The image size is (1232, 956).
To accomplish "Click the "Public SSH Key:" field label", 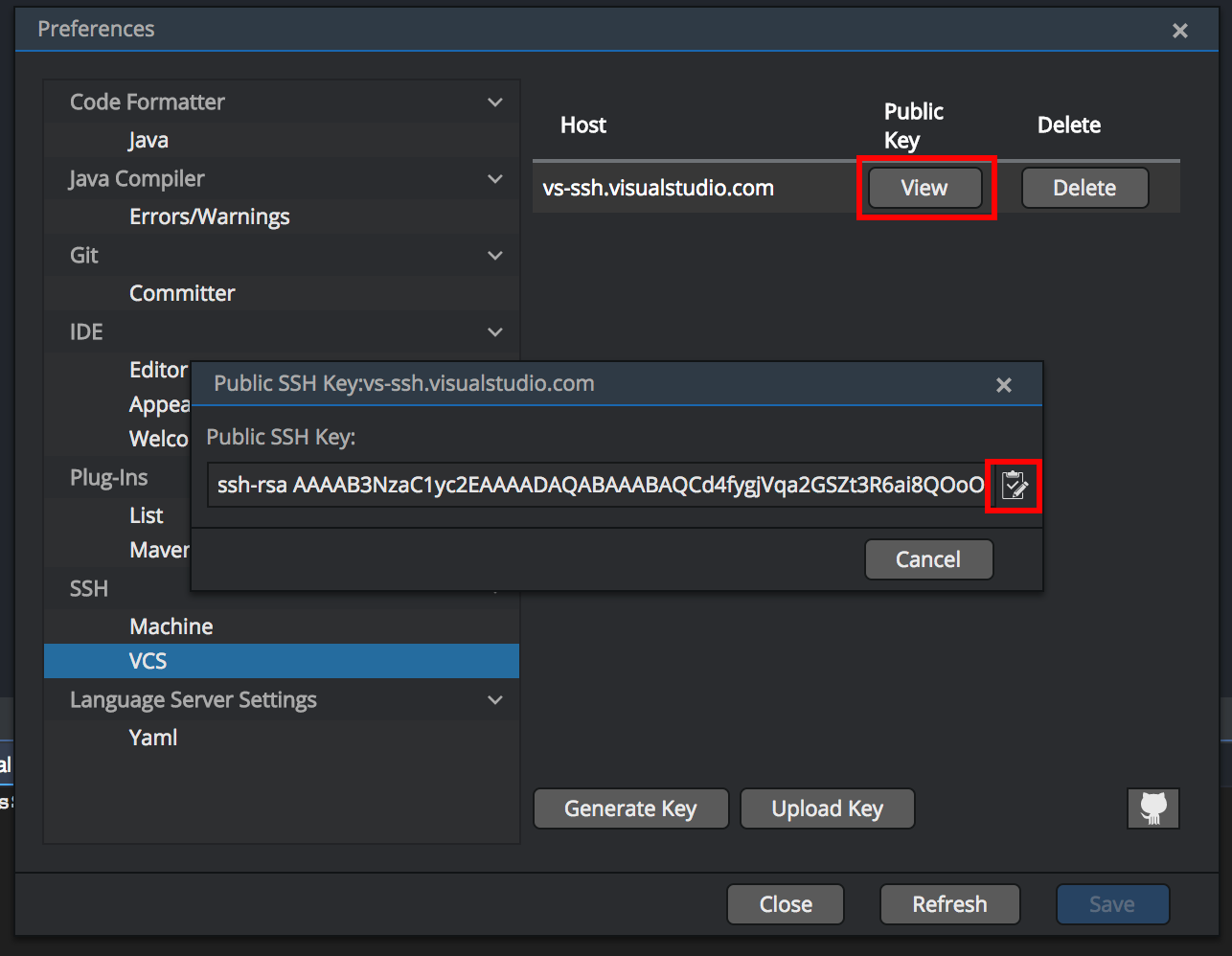I will coord(281,437).
